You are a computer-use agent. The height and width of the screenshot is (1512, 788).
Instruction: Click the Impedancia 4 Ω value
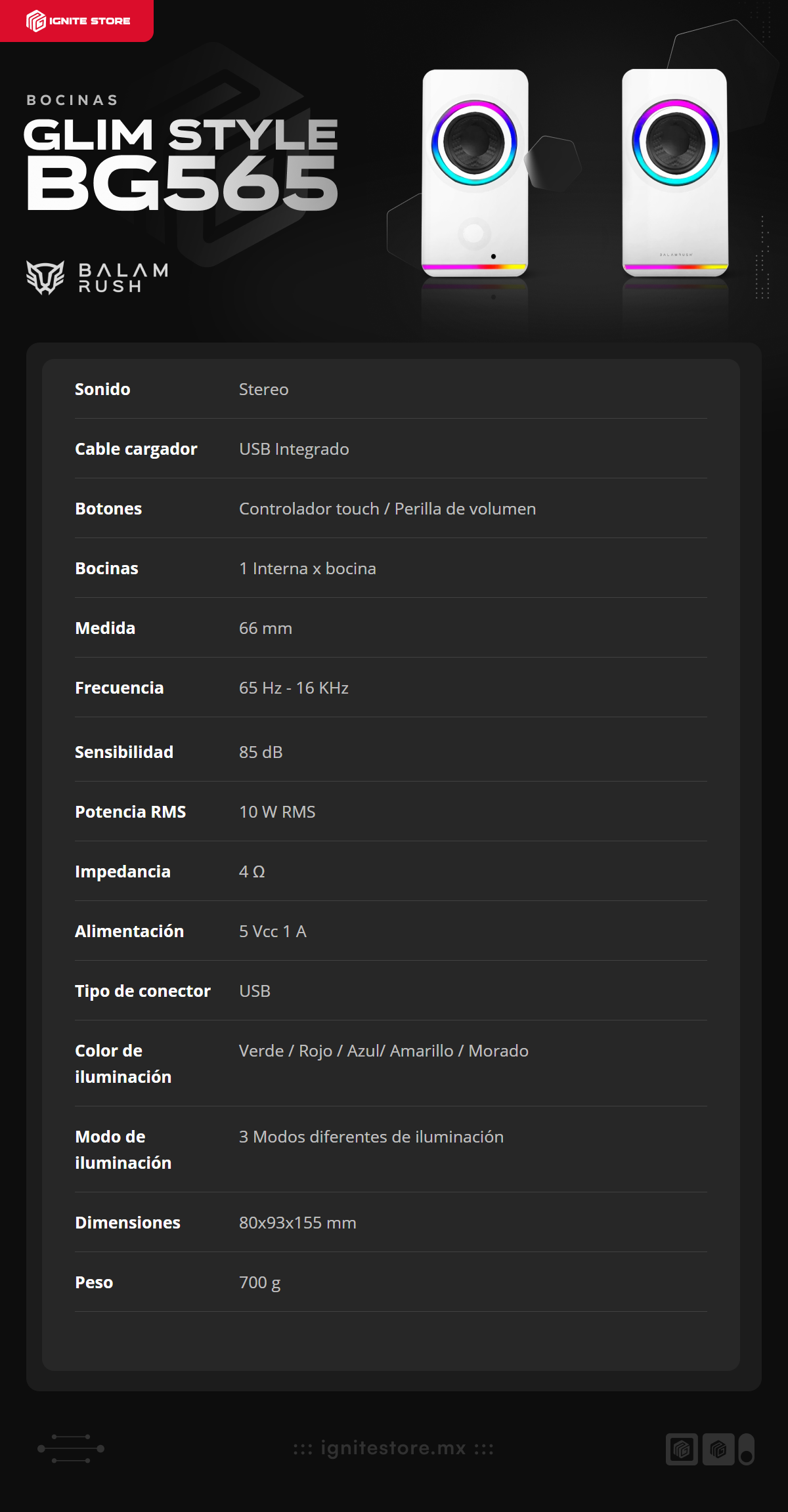point(252,871)
